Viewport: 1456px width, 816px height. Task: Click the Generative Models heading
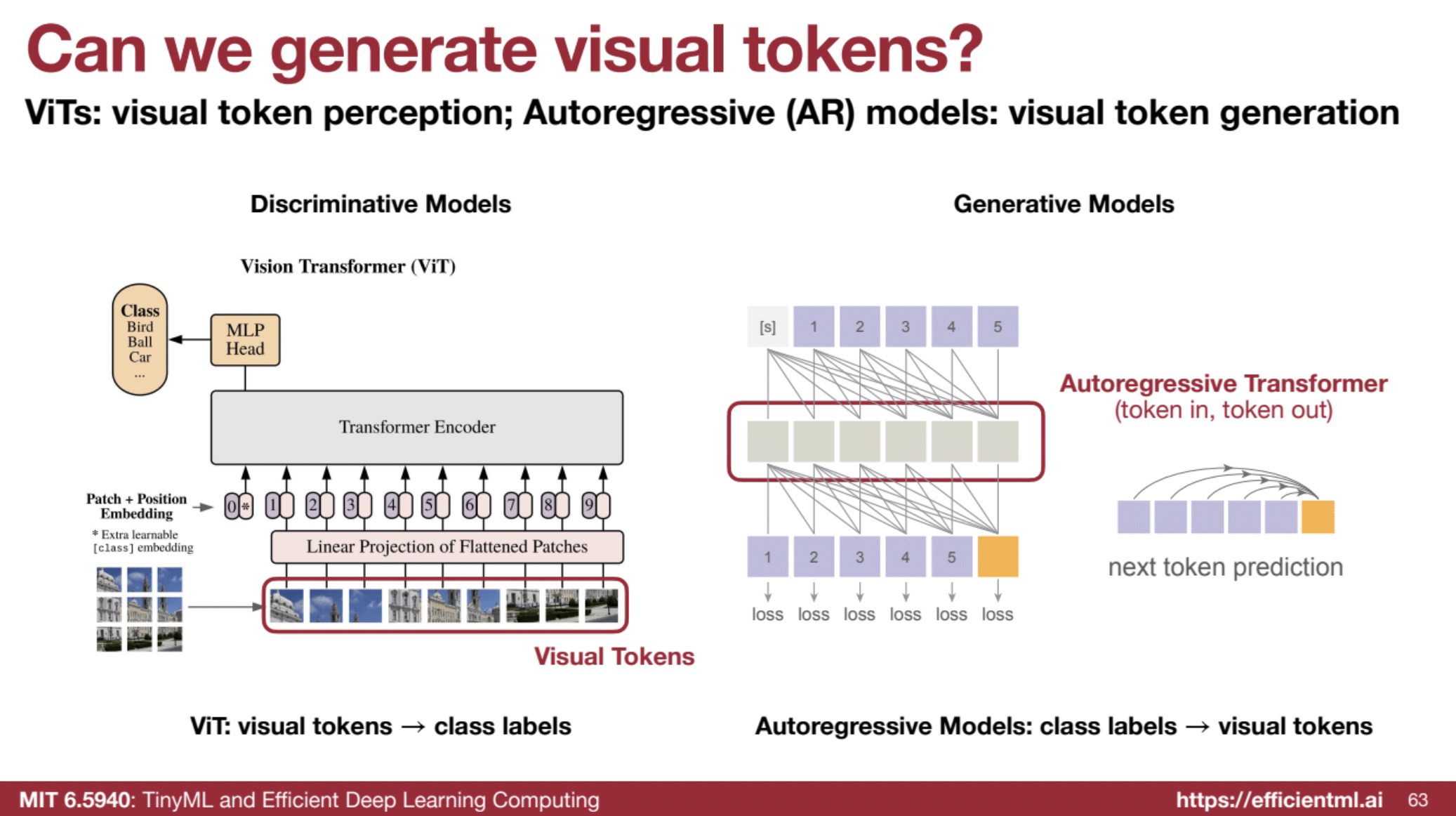pos(1063,204)
